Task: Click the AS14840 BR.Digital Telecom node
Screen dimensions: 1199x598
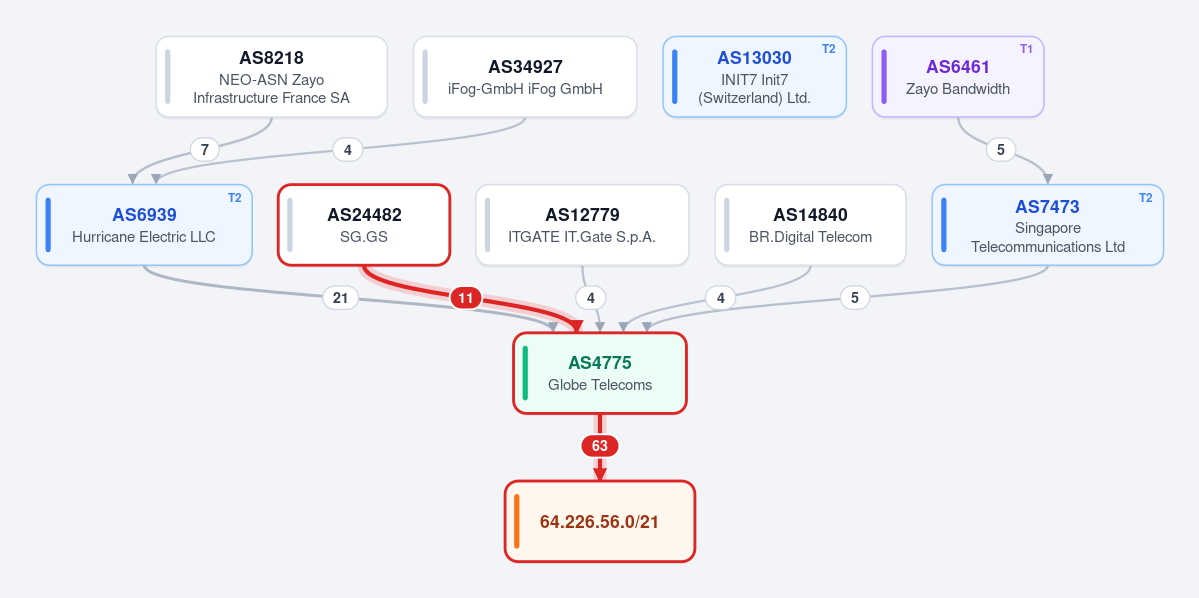Action: (x=811, y=225)
